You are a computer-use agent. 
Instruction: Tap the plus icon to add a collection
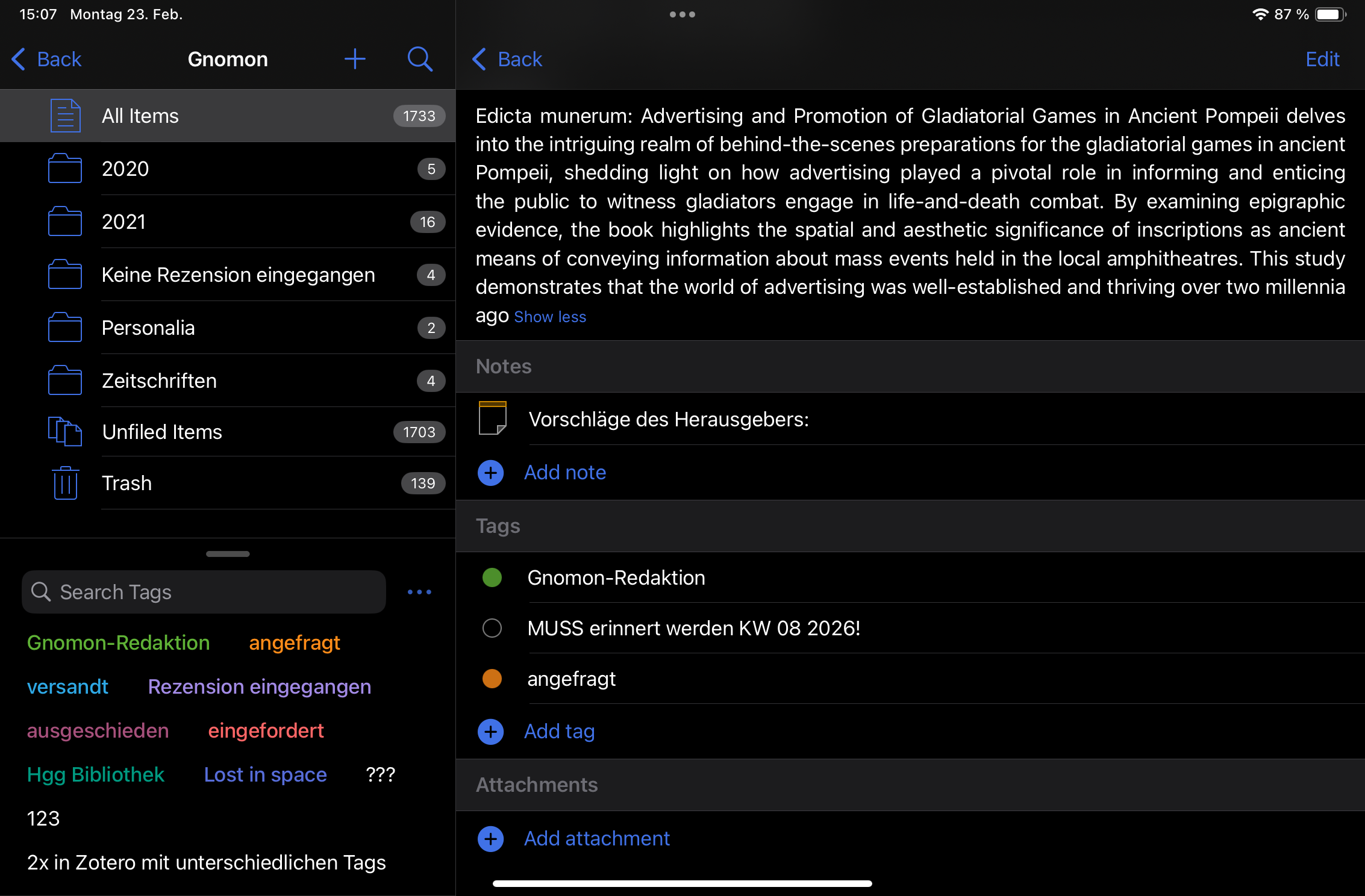pyautogui.click(x=355, y=59)
